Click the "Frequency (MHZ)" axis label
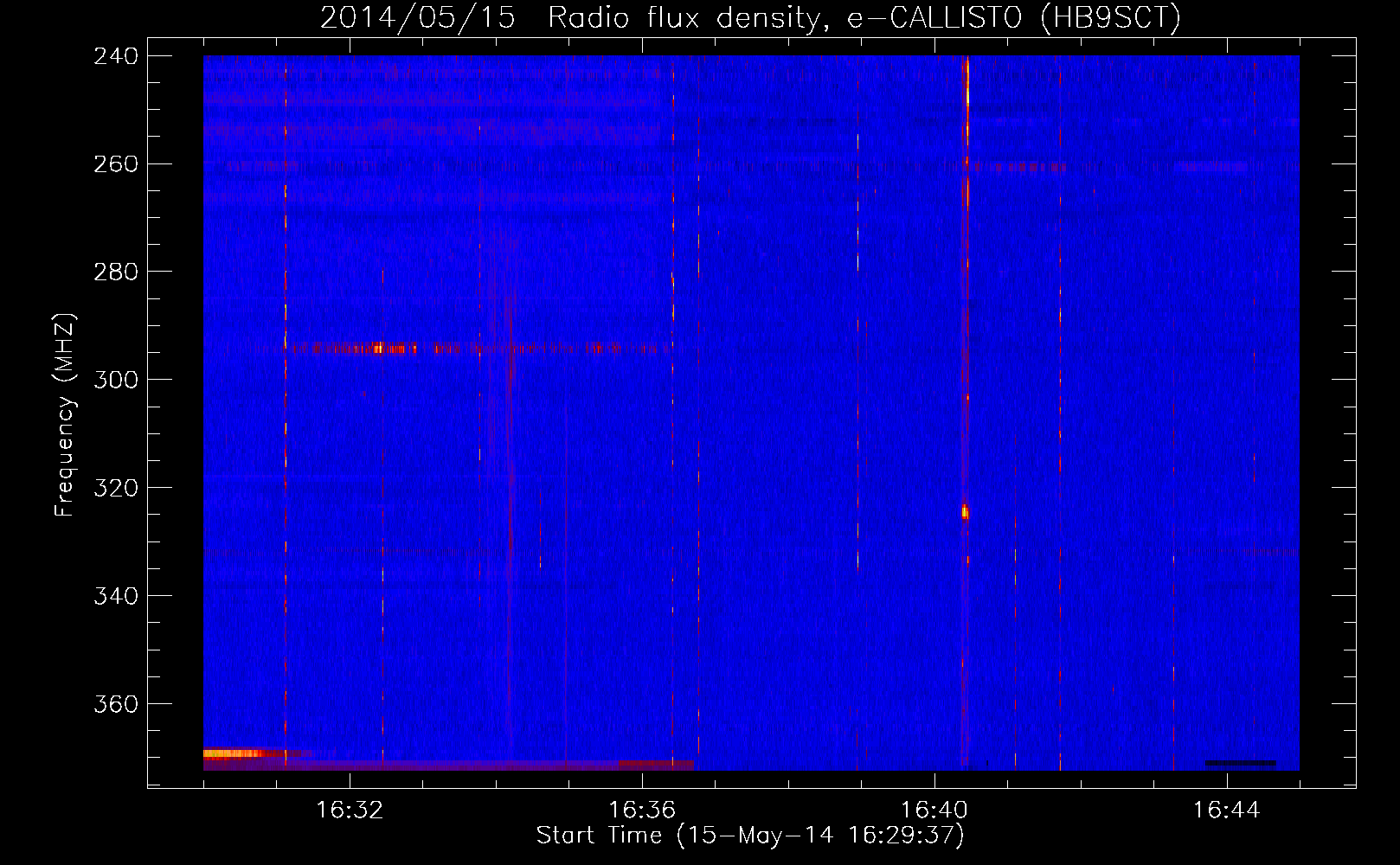This screenshot has width=1400, height=865. [65, 415]
